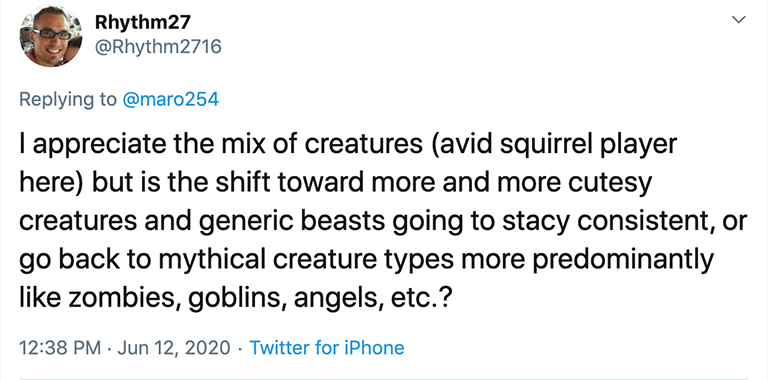Select the Jun 12, 2020 date
The width and height of the screenshot is (768, 380).
click(174, 348)
